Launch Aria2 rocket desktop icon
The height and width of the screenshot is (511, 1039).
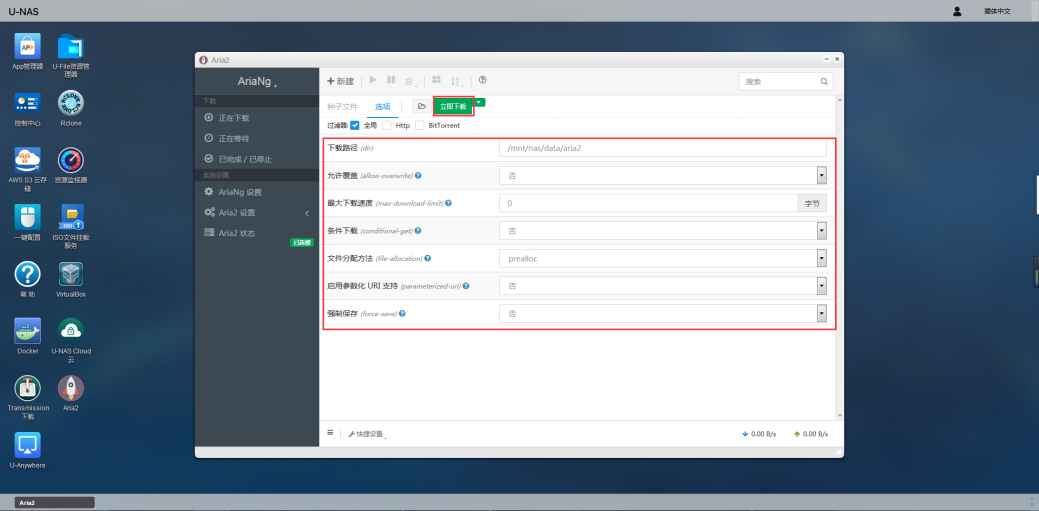(71, 388)
